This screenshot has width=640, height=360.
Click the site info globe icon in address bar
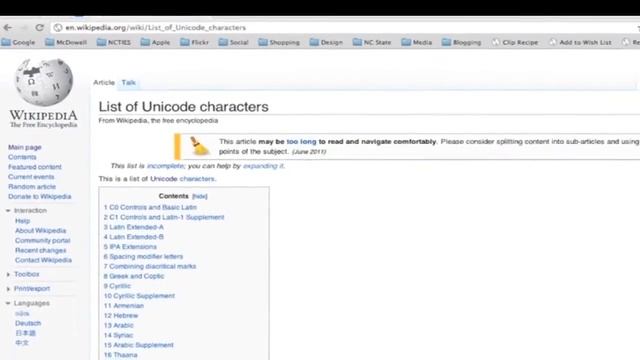click(58, 28)
